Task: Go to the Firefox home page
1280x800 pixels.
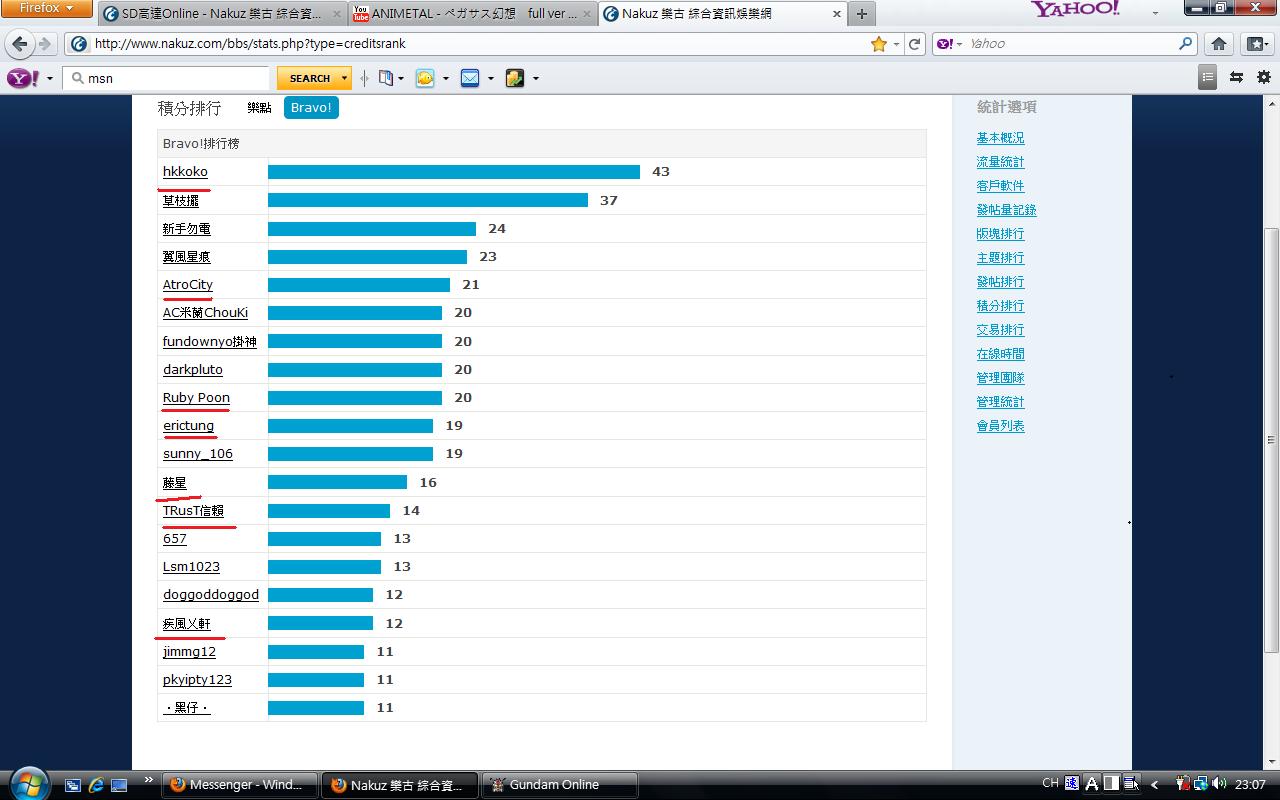Action: click(1219, 44)
